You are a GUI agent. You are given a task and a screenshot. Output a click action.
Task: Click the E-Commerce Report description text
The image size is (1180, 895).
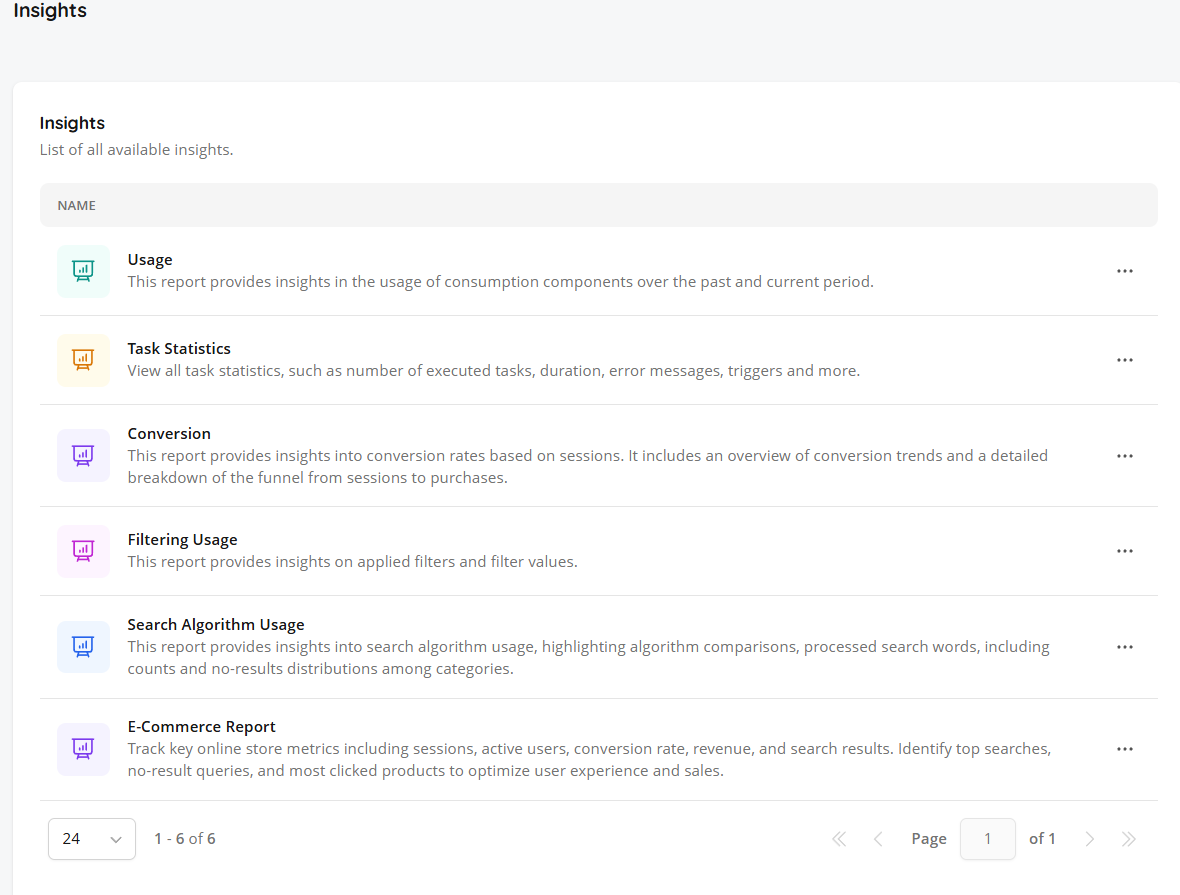589,760
